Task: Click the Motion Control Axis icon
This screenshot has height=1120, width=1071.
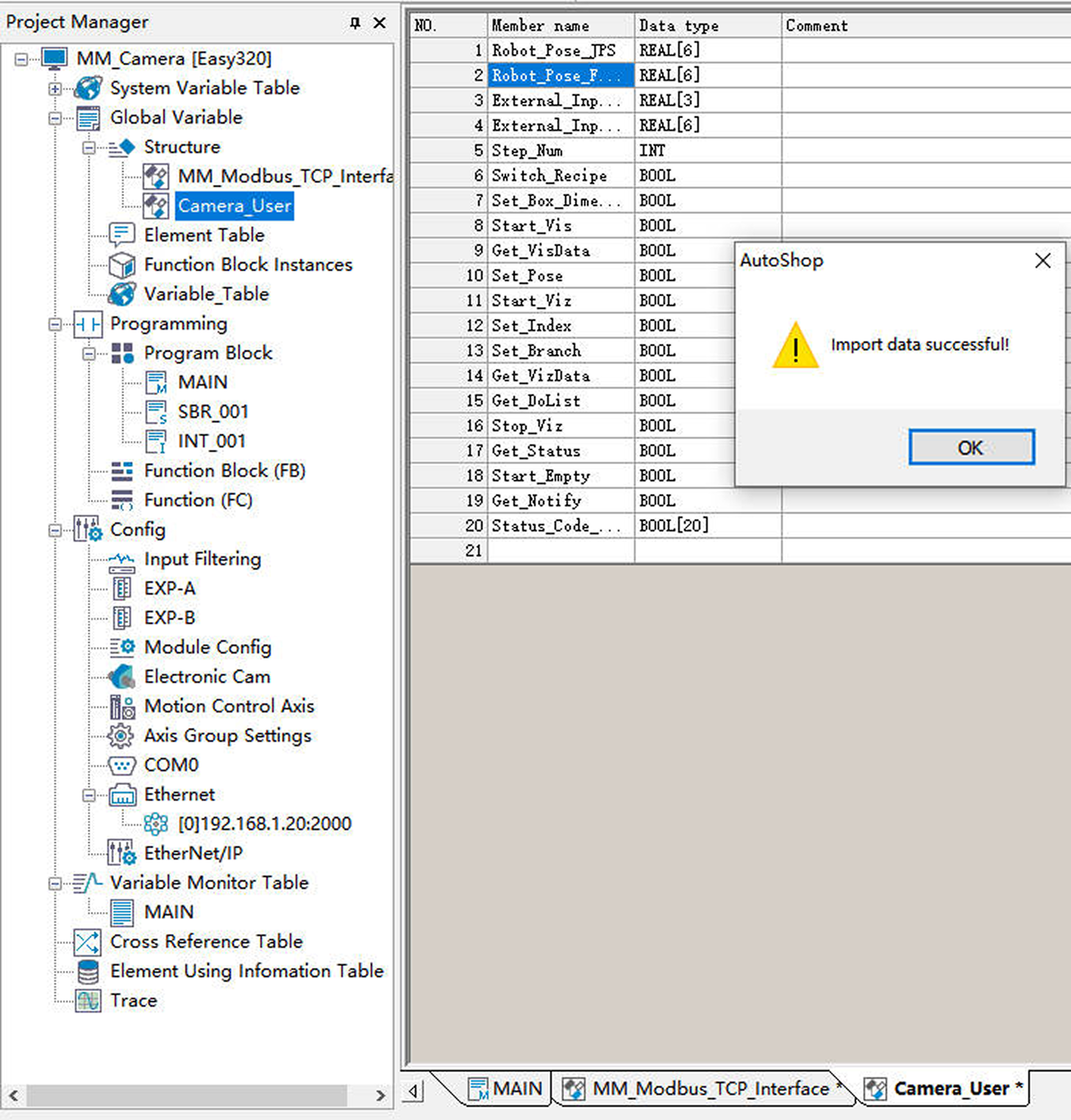Action: click(122, 706)
